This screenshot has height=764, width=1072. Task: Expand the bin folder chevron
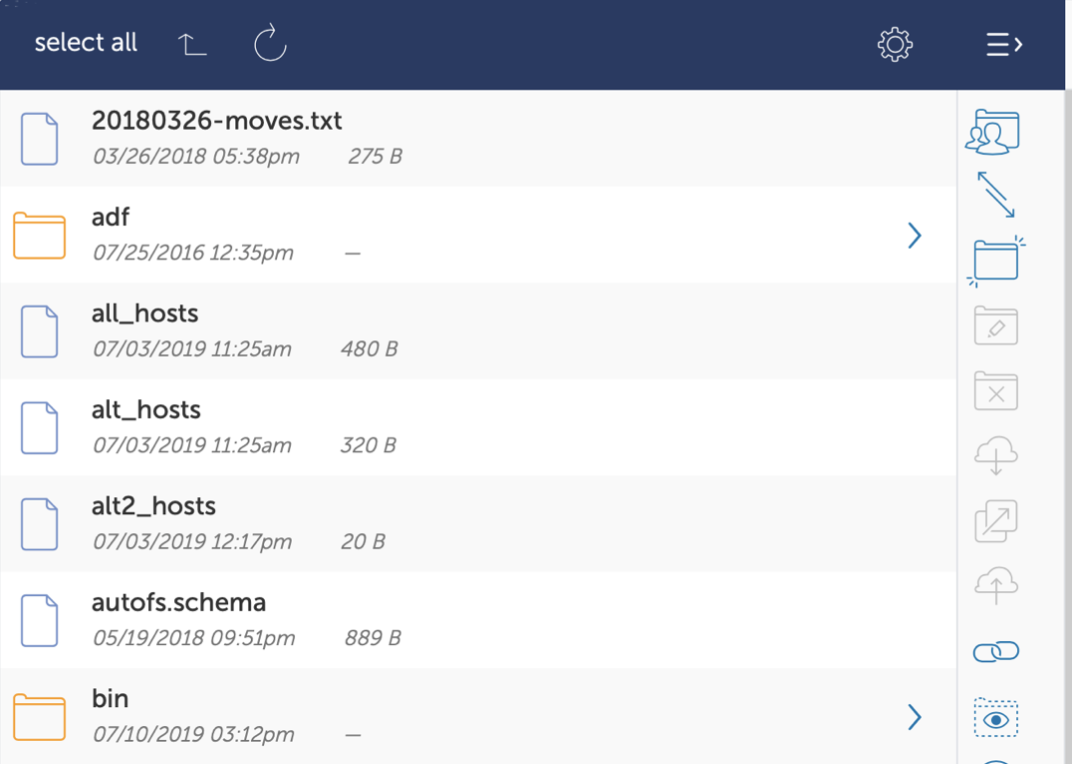pos(914,717)
